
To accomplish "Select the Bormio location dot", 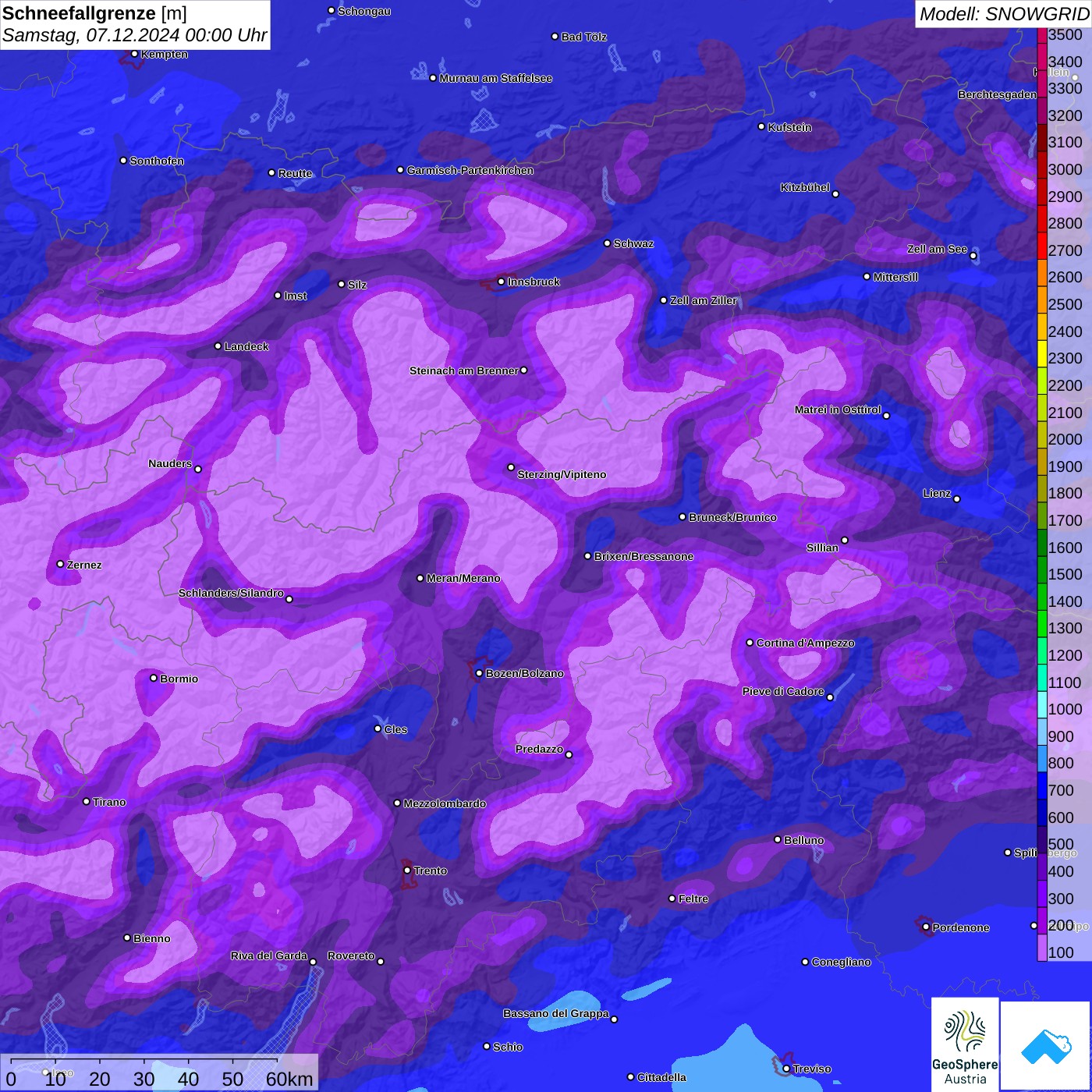I will coord(154,678).
